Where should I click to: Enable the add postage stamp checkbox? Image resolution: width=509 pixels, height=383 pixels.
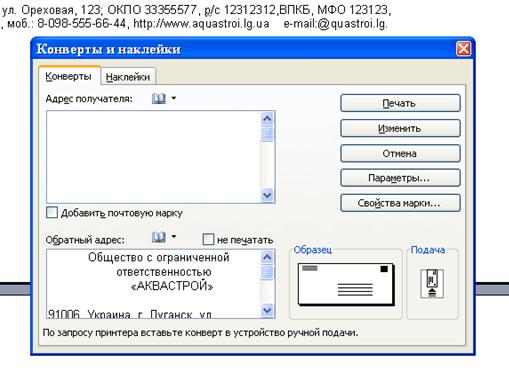click(52, 212)
